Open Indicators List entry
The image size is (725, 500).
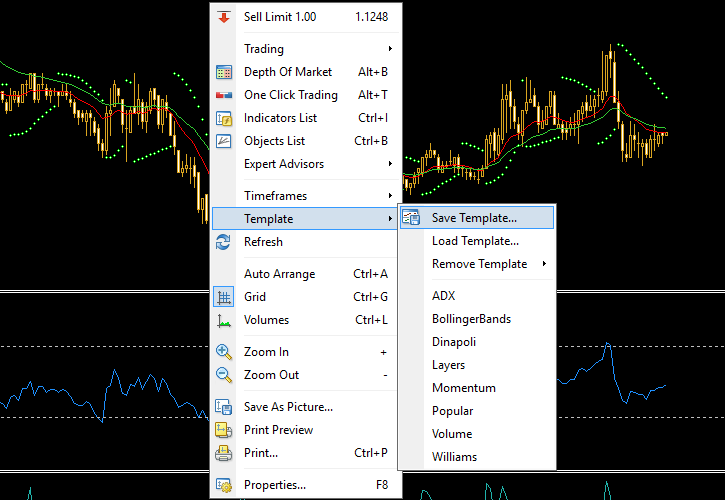point(306,118)
